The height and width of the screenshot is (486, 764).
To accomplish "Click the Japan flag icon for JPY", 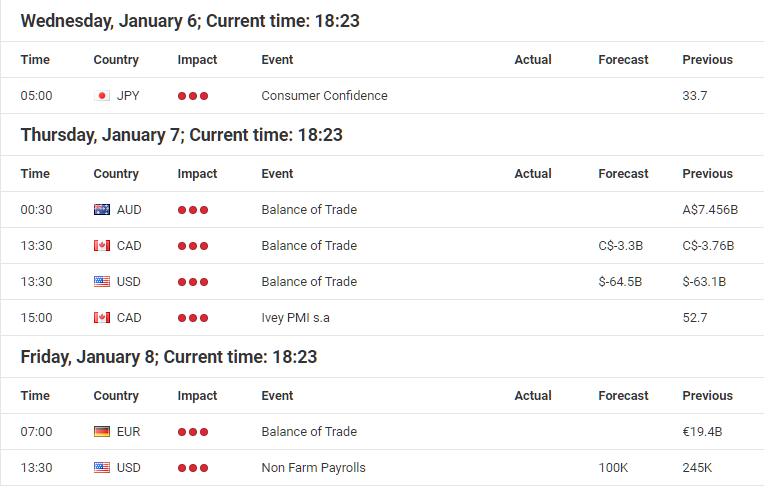I will [x=101, y=96].
